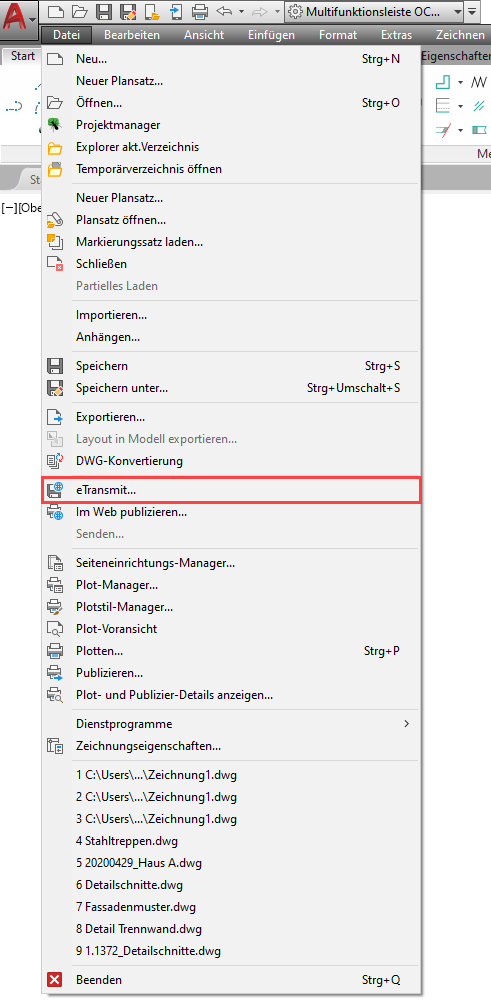The height and width of the screenshot is (1000, 491).
Task: Click the undo arrow in the top toolbar
Action: pos(224,11)
